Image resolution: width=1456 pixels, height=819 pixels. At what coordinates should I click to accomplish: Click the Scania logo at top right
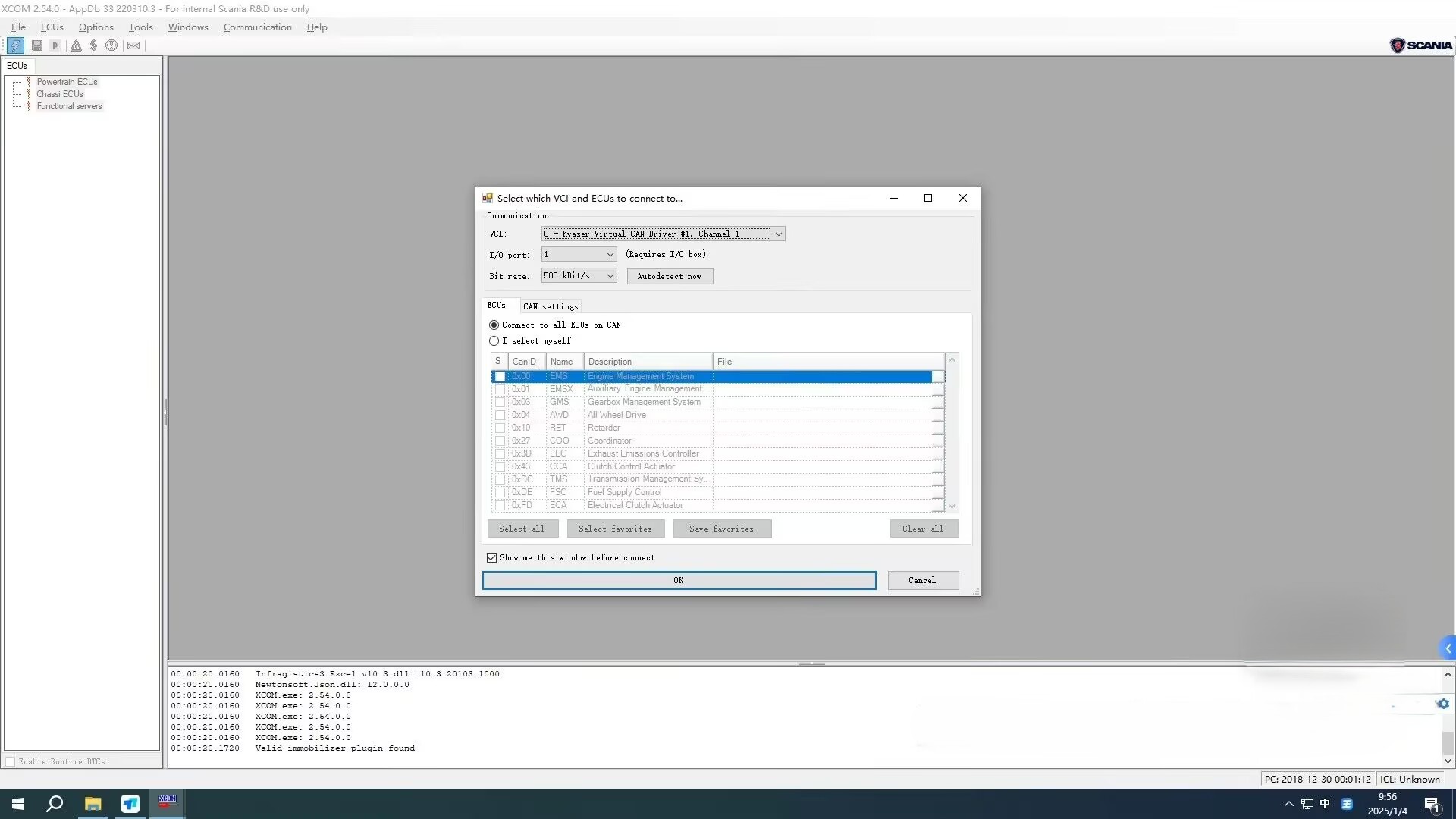1420,45
